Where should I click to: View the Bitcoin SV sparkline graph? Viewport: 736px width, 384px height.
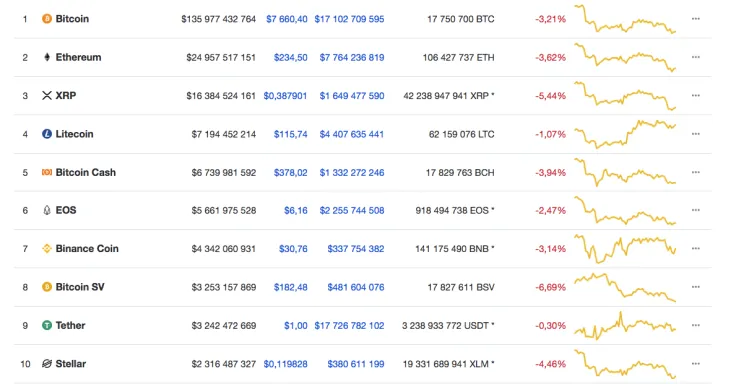(x=625, y=287)
